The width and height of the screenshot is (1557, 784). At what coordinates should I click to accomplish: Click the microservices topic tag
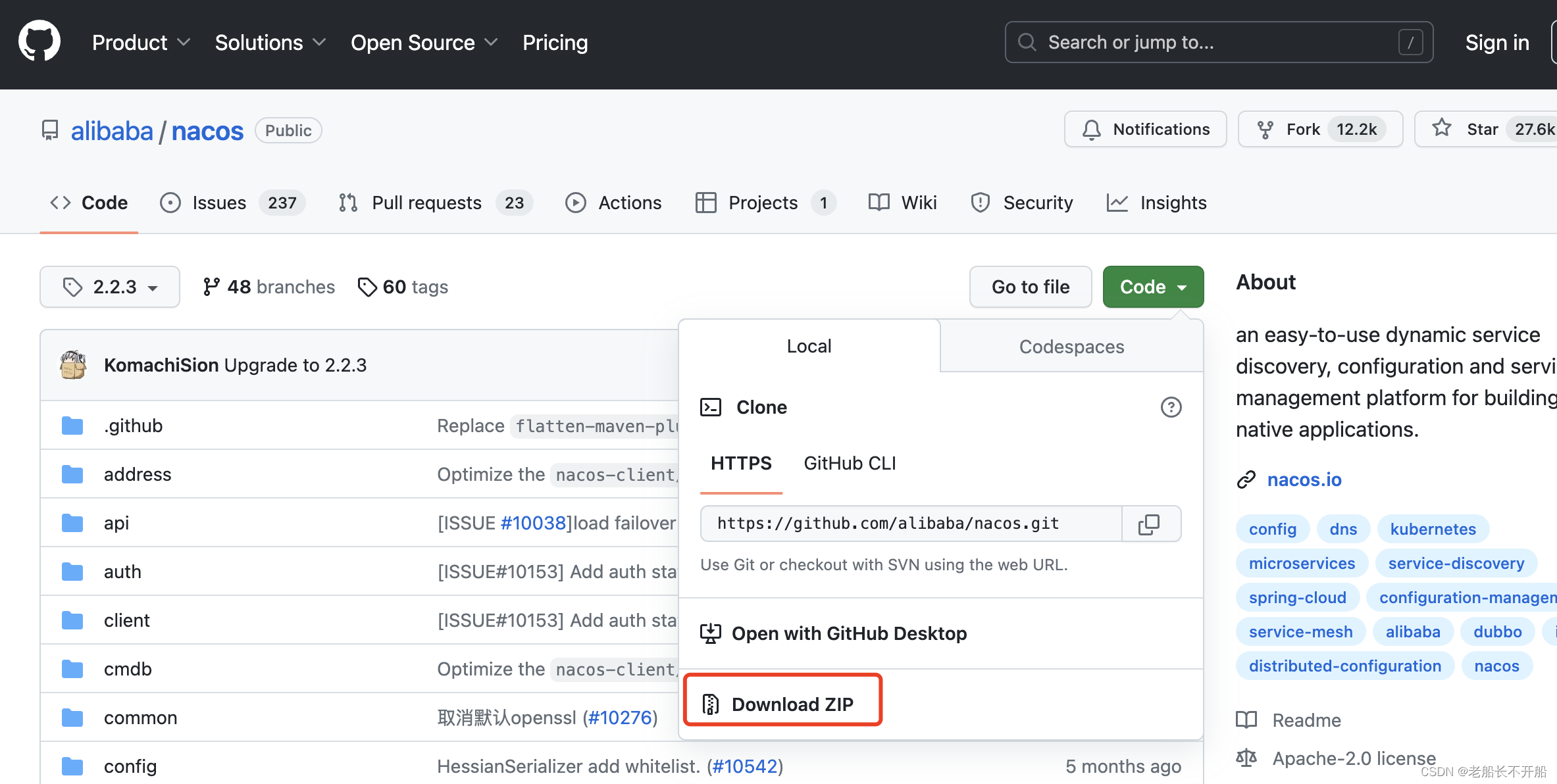tap(1302, 563)
